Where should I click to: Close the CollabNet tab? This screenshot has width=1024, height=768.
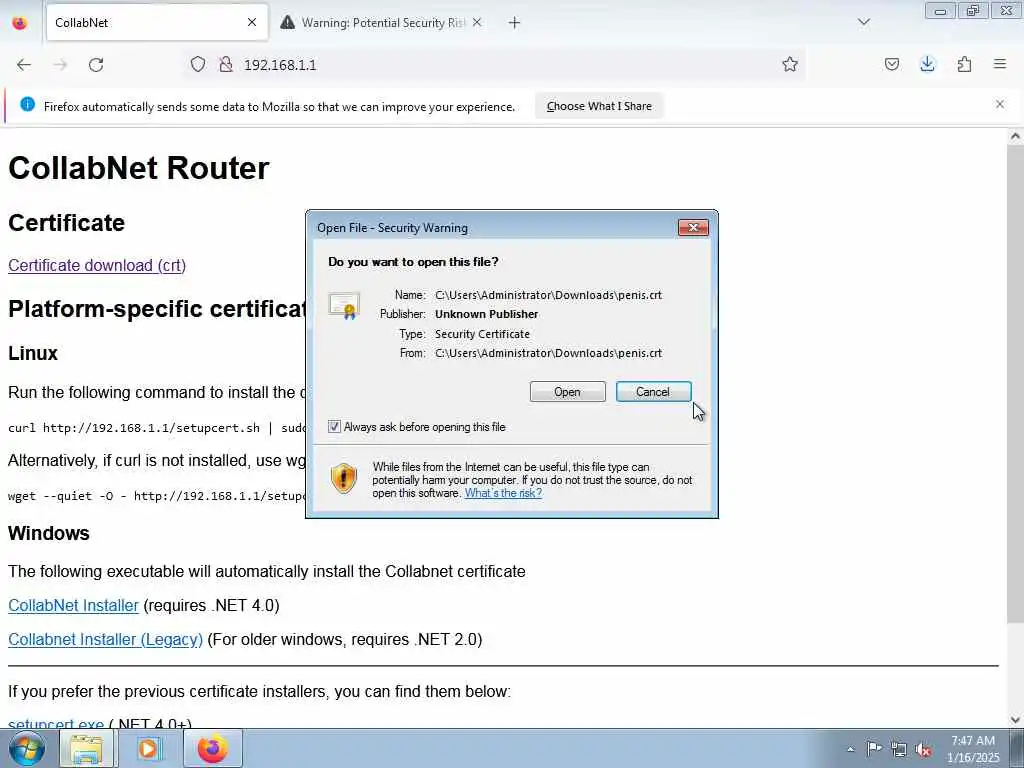coord(252,23)
